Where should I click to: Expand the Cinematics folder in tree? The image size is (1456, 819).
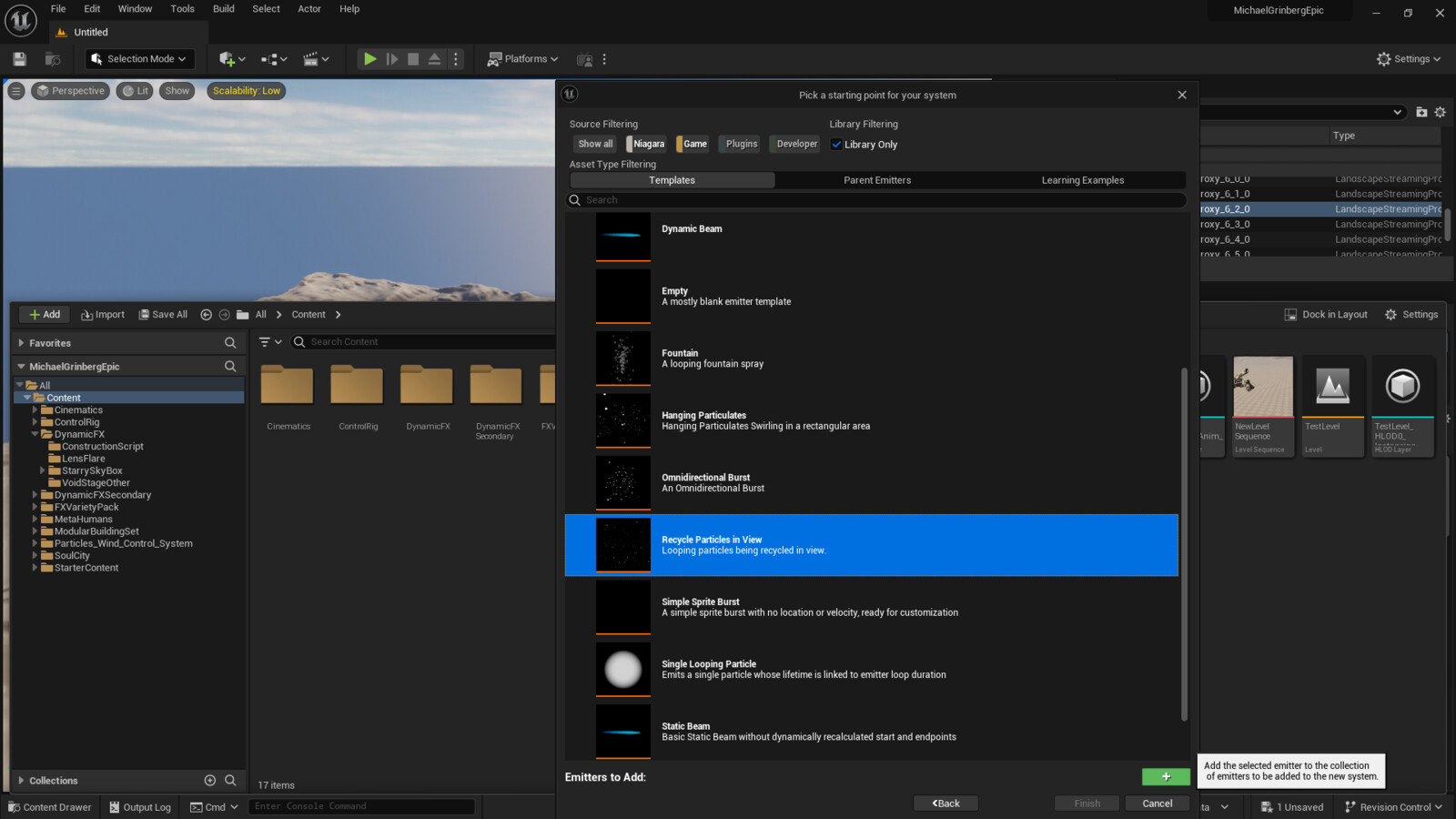coord(35,410)
